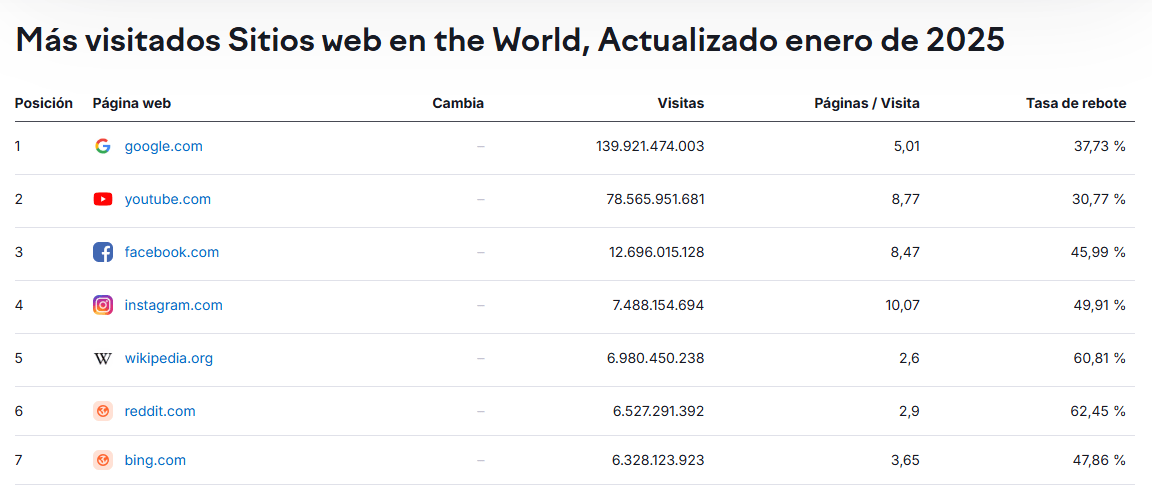Go to the bing.com link

point(155,460)
